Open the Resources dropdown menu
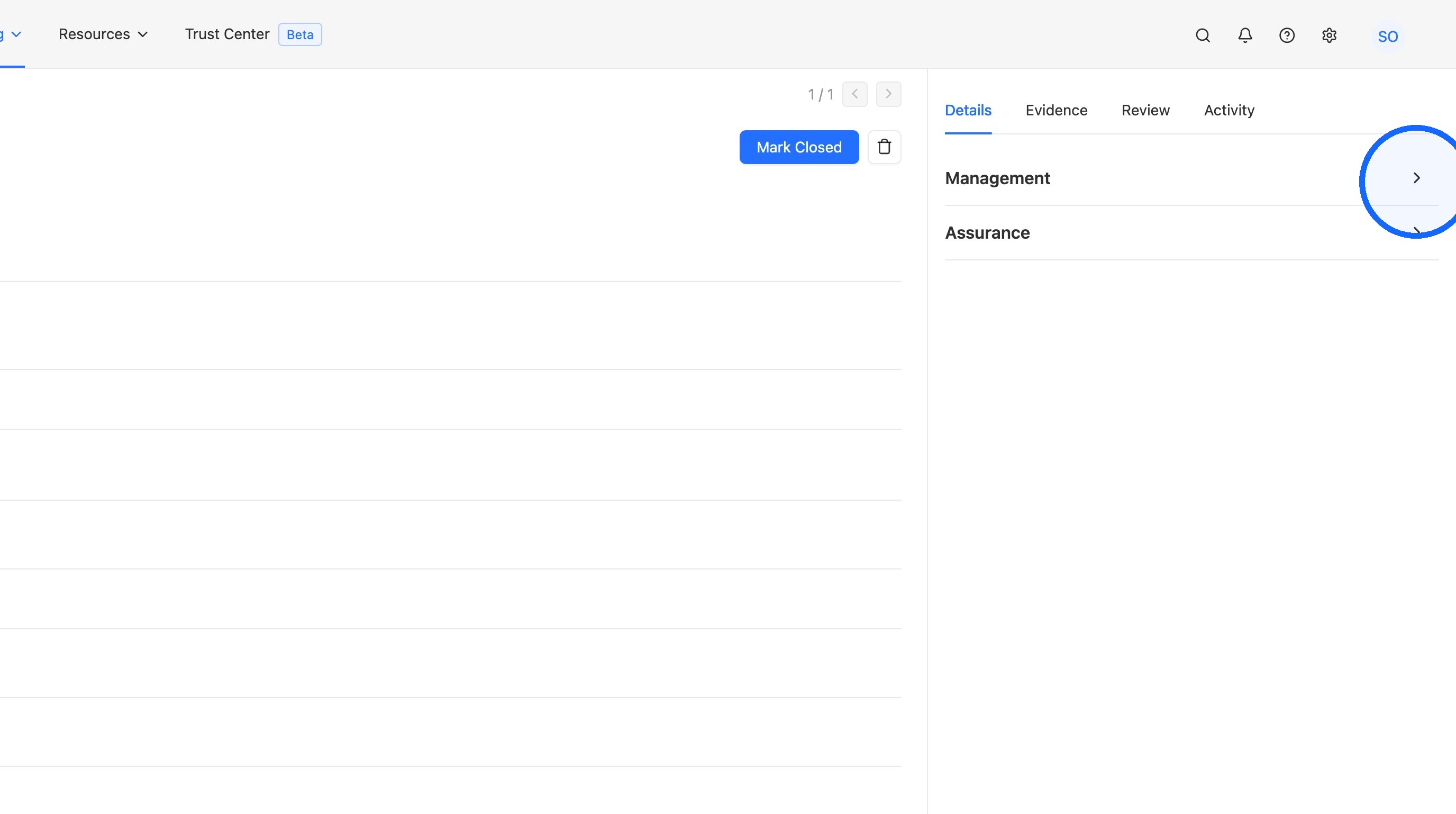 103,34
